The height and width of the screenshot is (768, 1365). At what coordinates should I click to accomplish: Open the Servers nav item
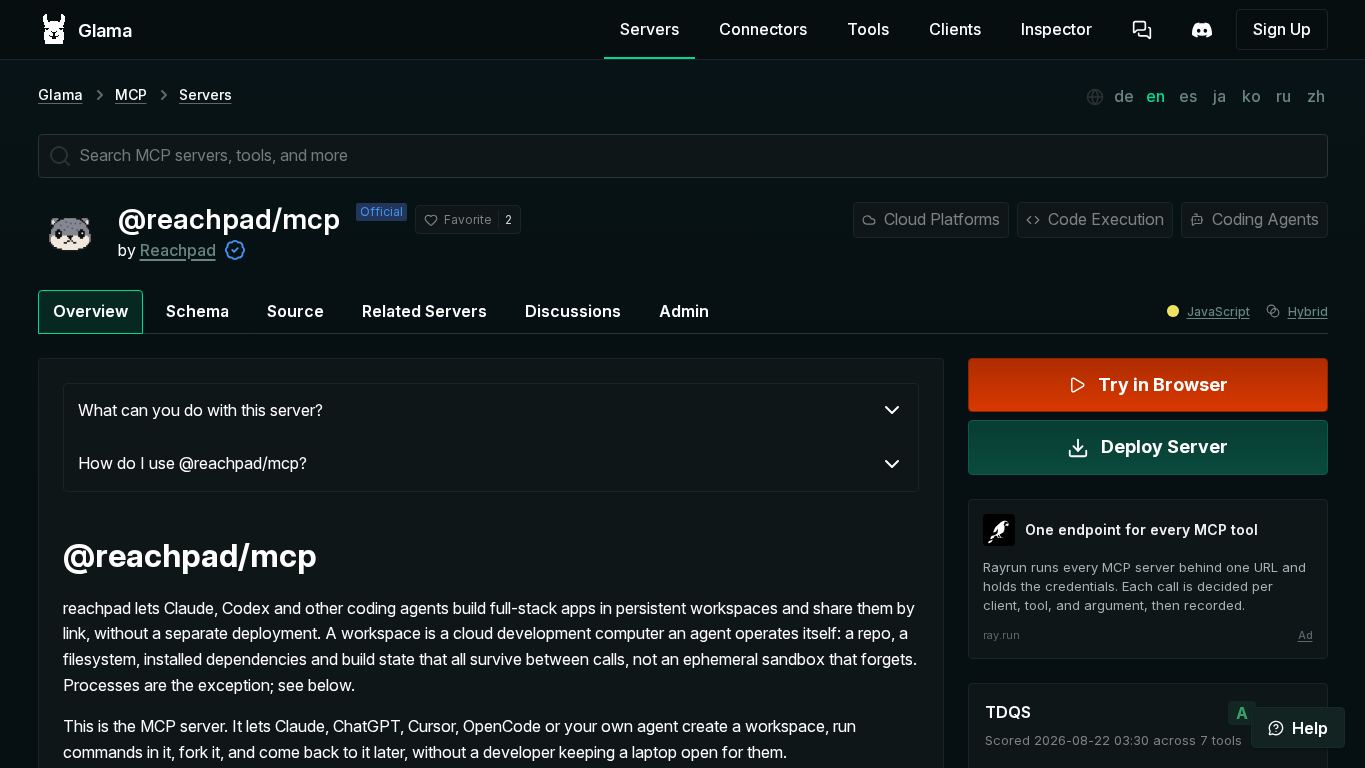coord(649,30)
